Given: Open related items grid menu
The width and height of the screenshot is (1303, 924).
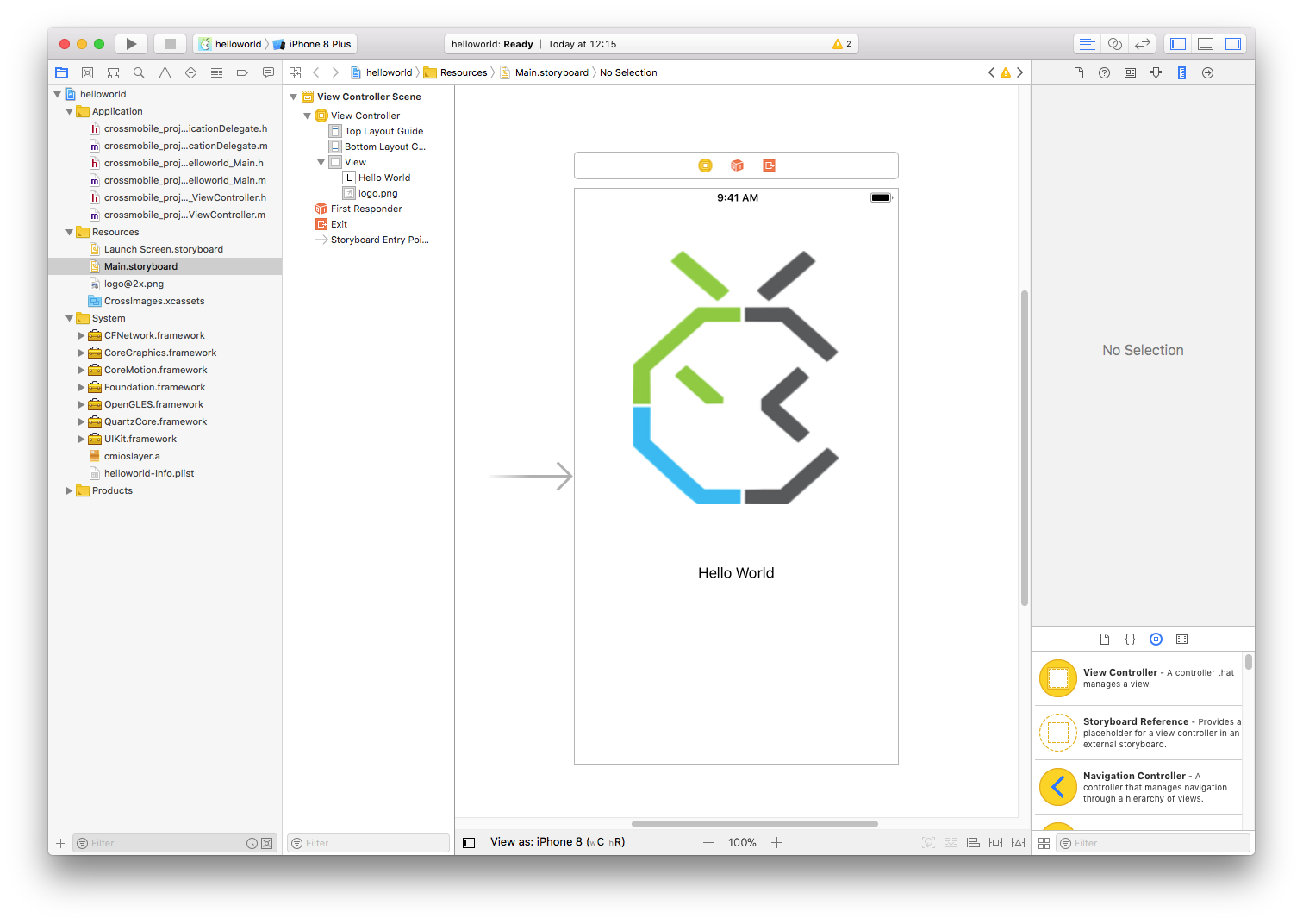Looking at the screenshot, I should click(x=296, y=72).
